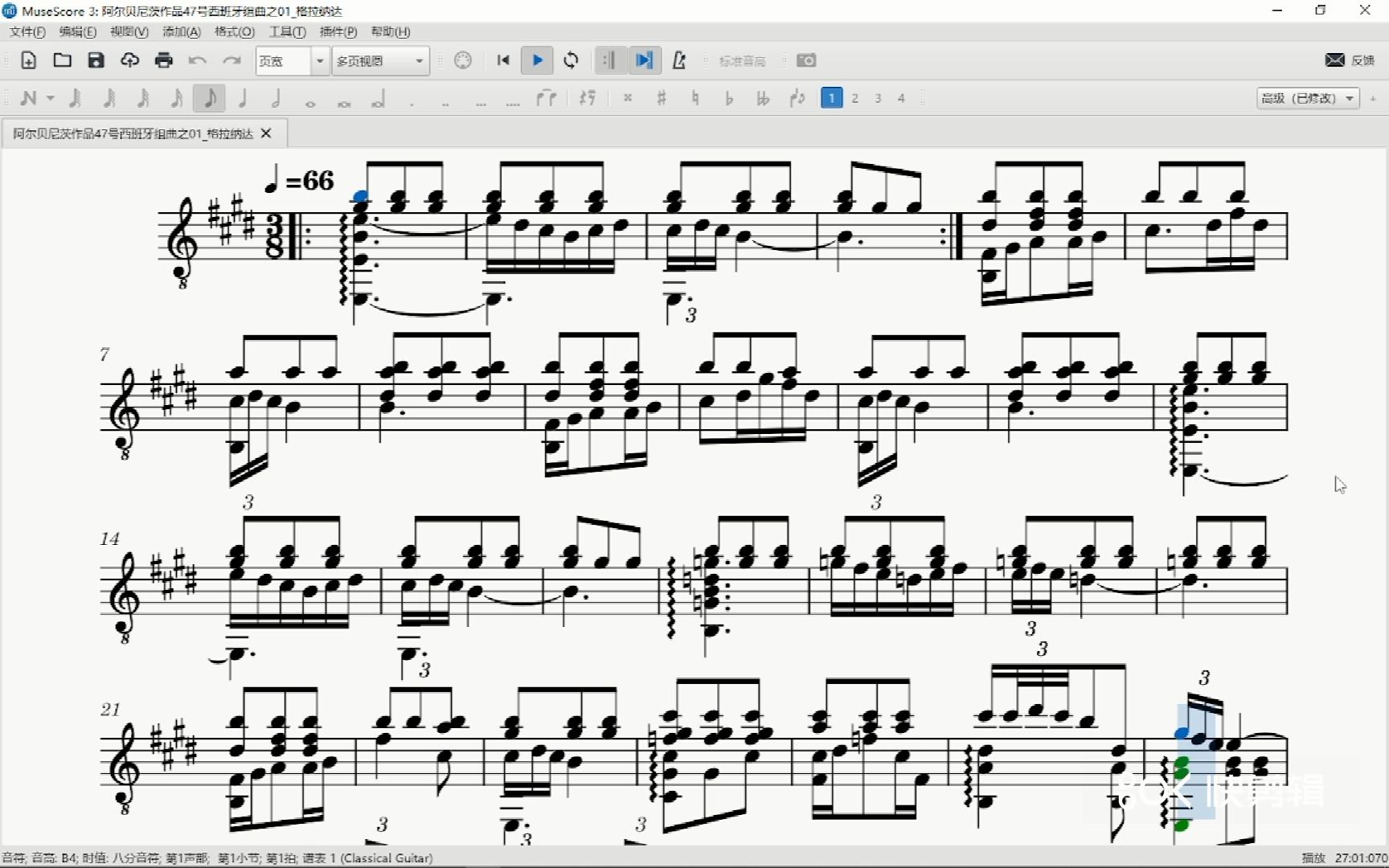Open the mixer/MIDI input round icon
This screenshot has height=868, width=1389.
point(463,60)
